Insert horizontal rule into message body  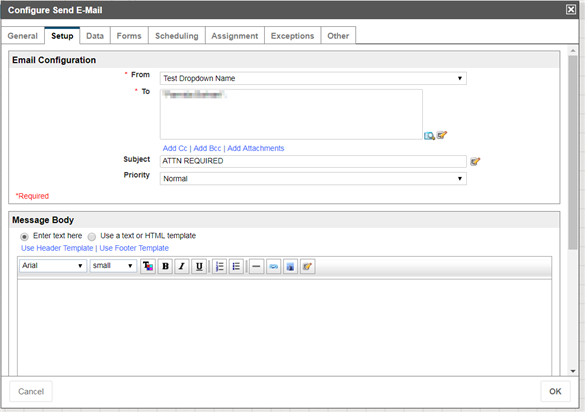[x=256, y=266]
